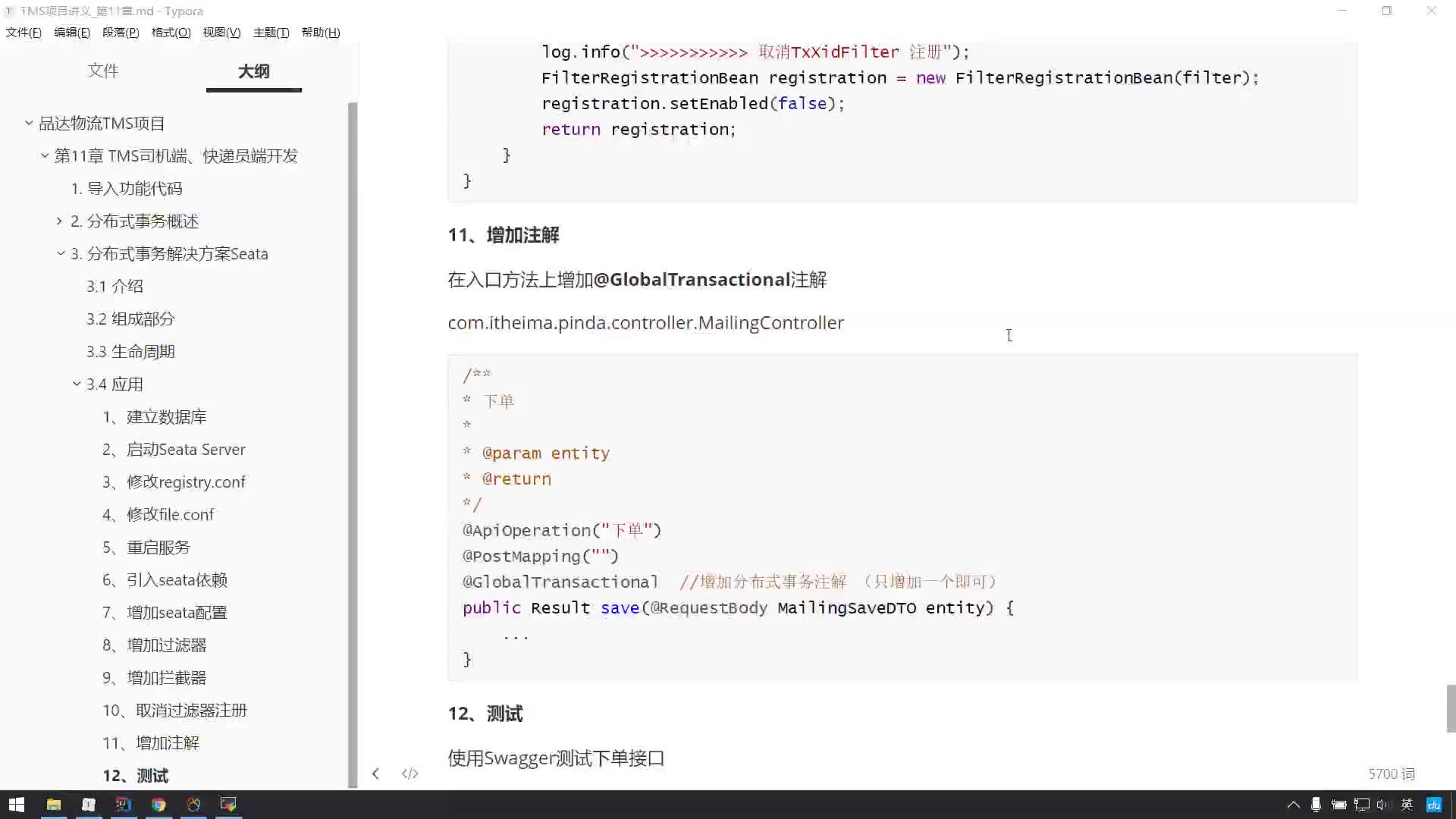Click registration.setEnabled(false) code line
The height and width of the screenshot is (819, 1456).
(693, 103)
